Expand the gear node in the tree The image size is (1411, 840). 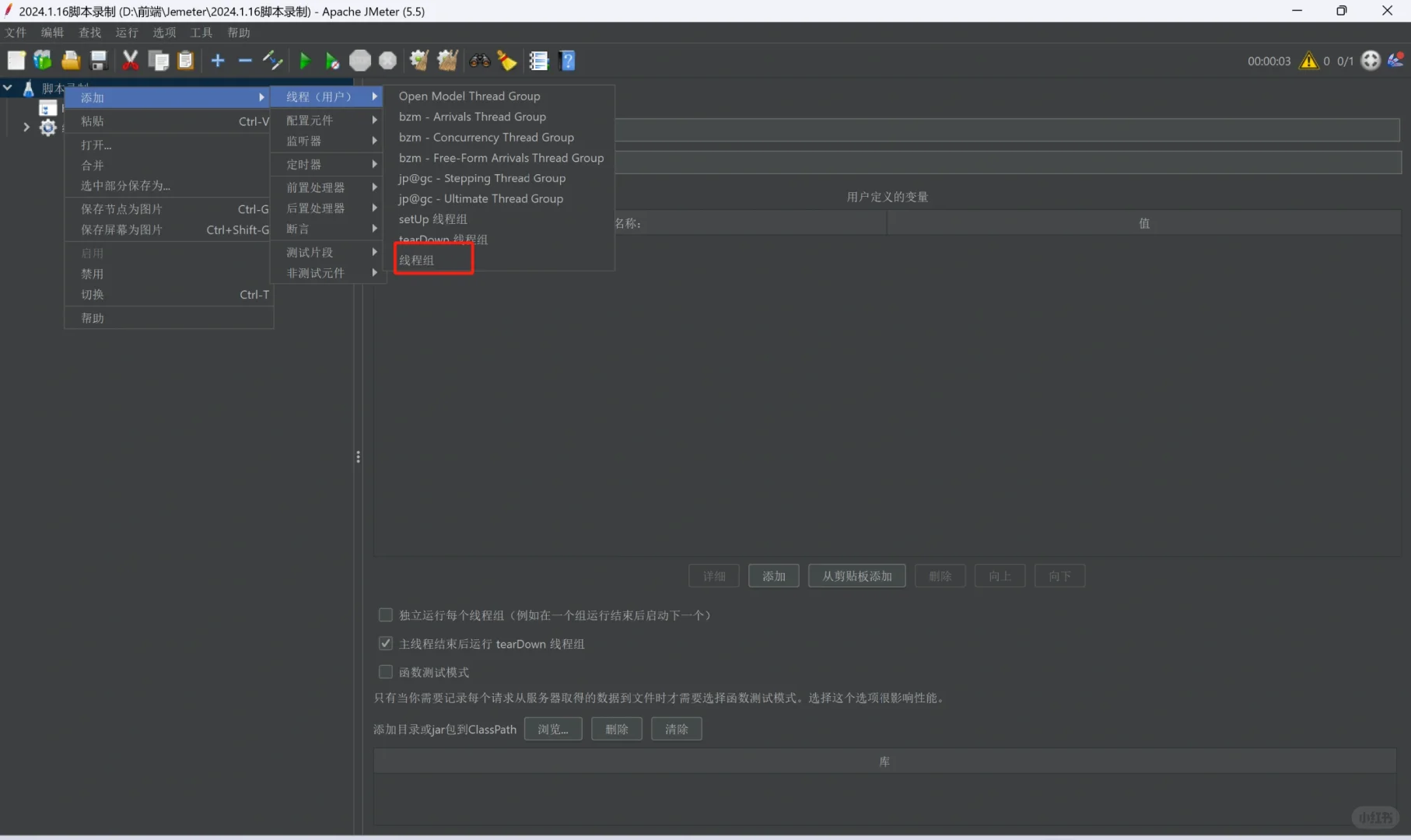click(x=26, y=127)
